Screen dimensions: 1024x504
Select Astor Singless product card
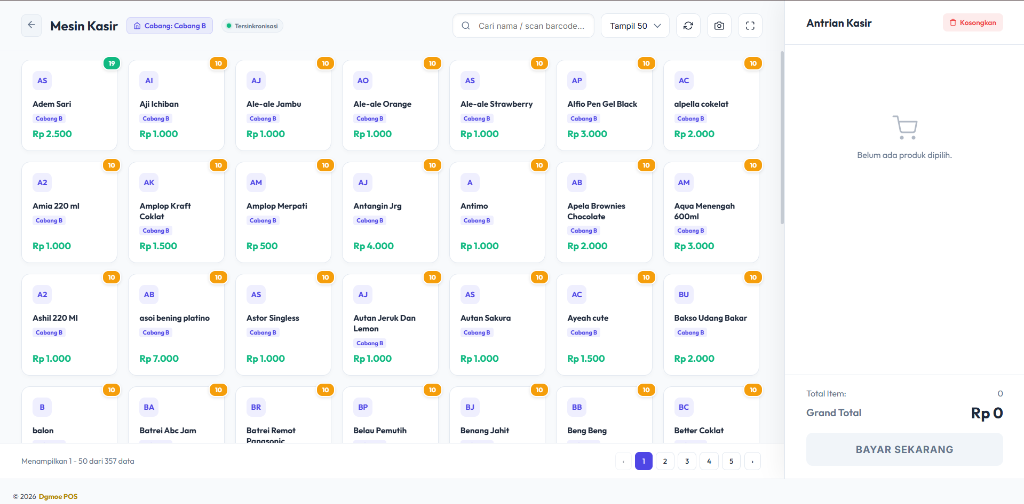pos(283,324)
